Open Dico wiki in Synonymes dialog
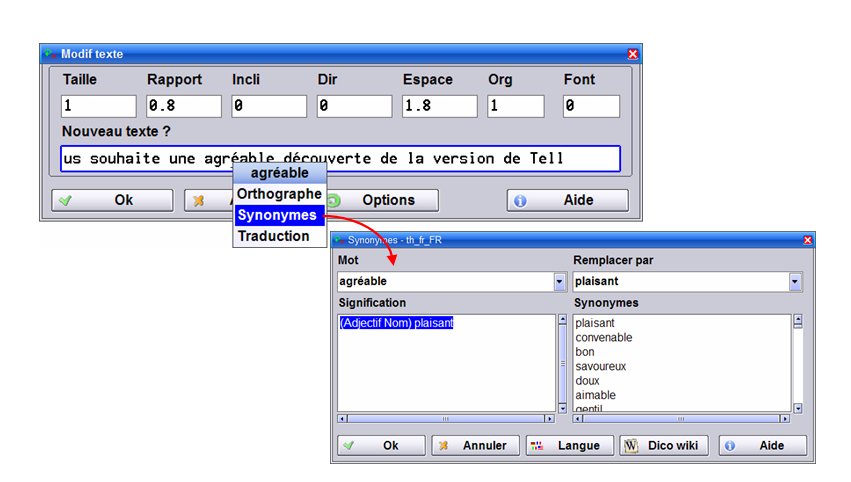 664,446
